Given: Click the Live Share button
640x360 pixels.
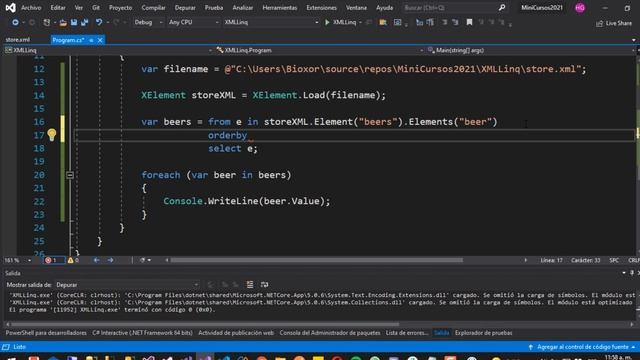Looking at the screenshot, I should [x=614, y=23].
